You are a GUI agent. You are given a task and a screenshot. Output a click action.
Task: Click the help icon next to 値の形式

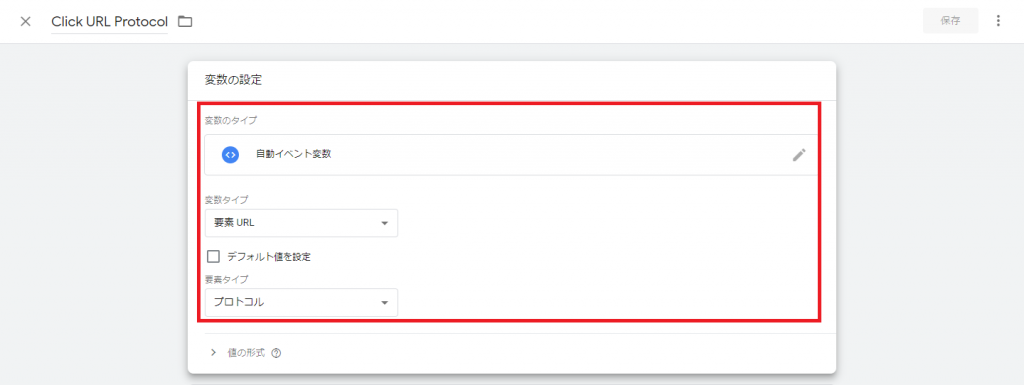[x=276, y=353]
